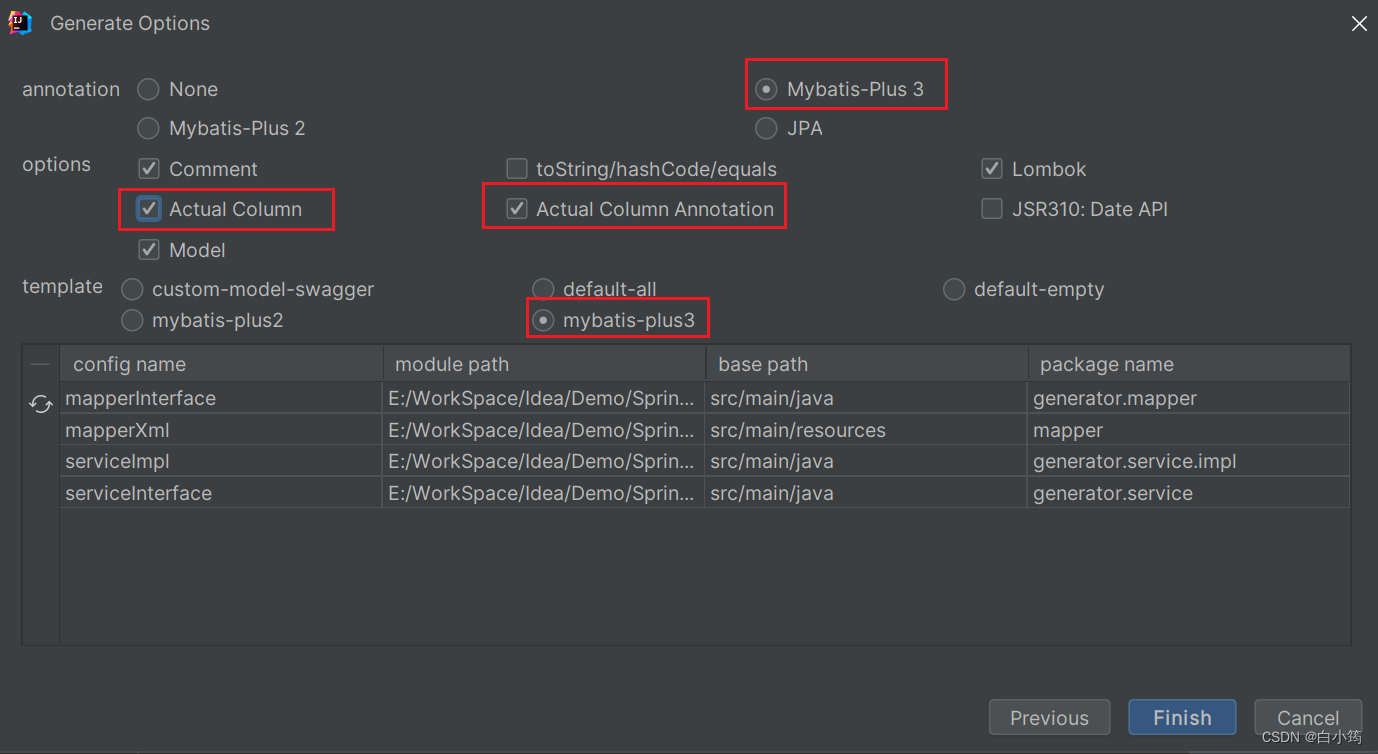Click the base path column header
Viewport: 1378px width, 754px height.
point(867,364)
